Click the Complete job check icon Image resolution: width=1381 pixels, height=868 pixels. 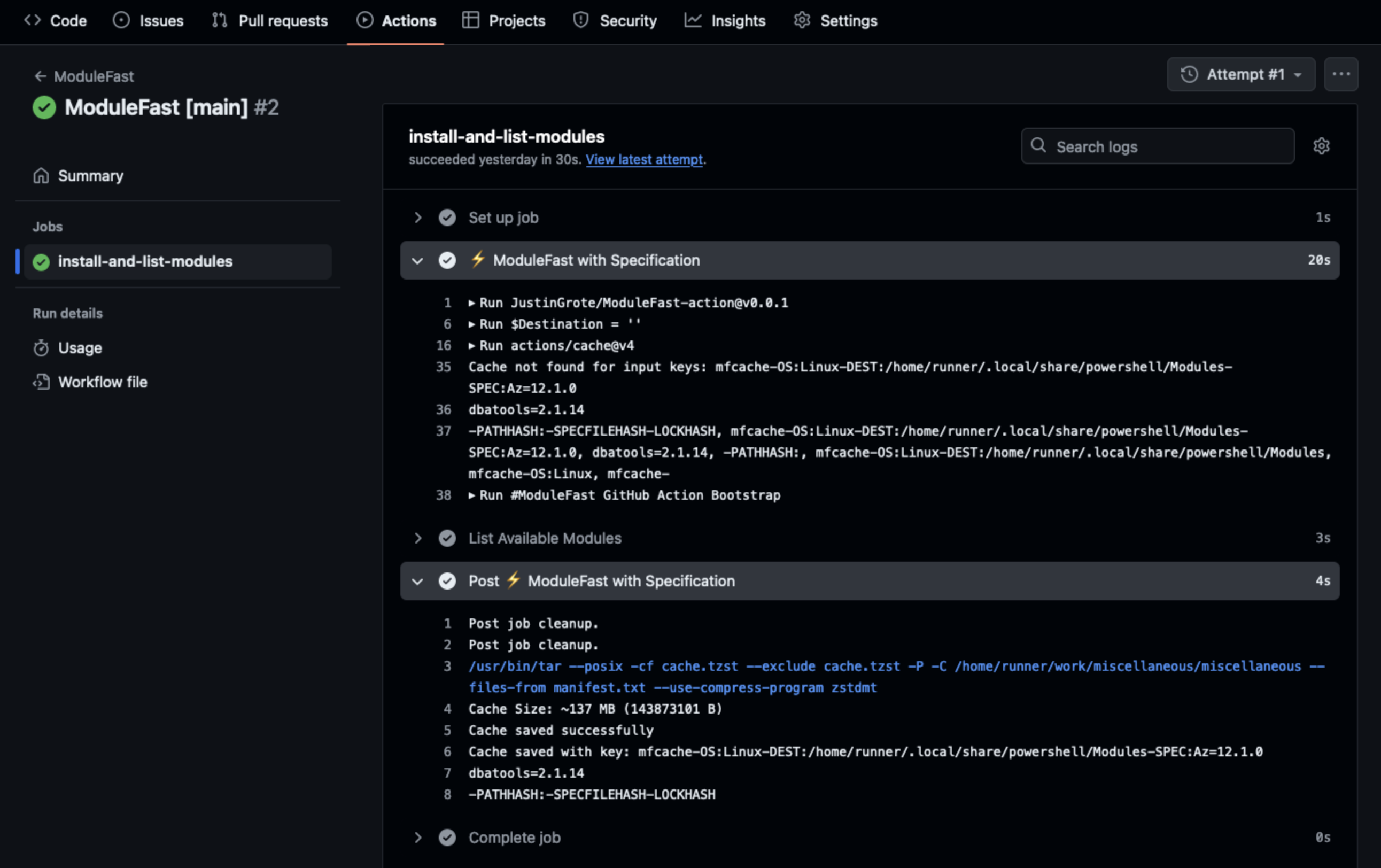447,838
